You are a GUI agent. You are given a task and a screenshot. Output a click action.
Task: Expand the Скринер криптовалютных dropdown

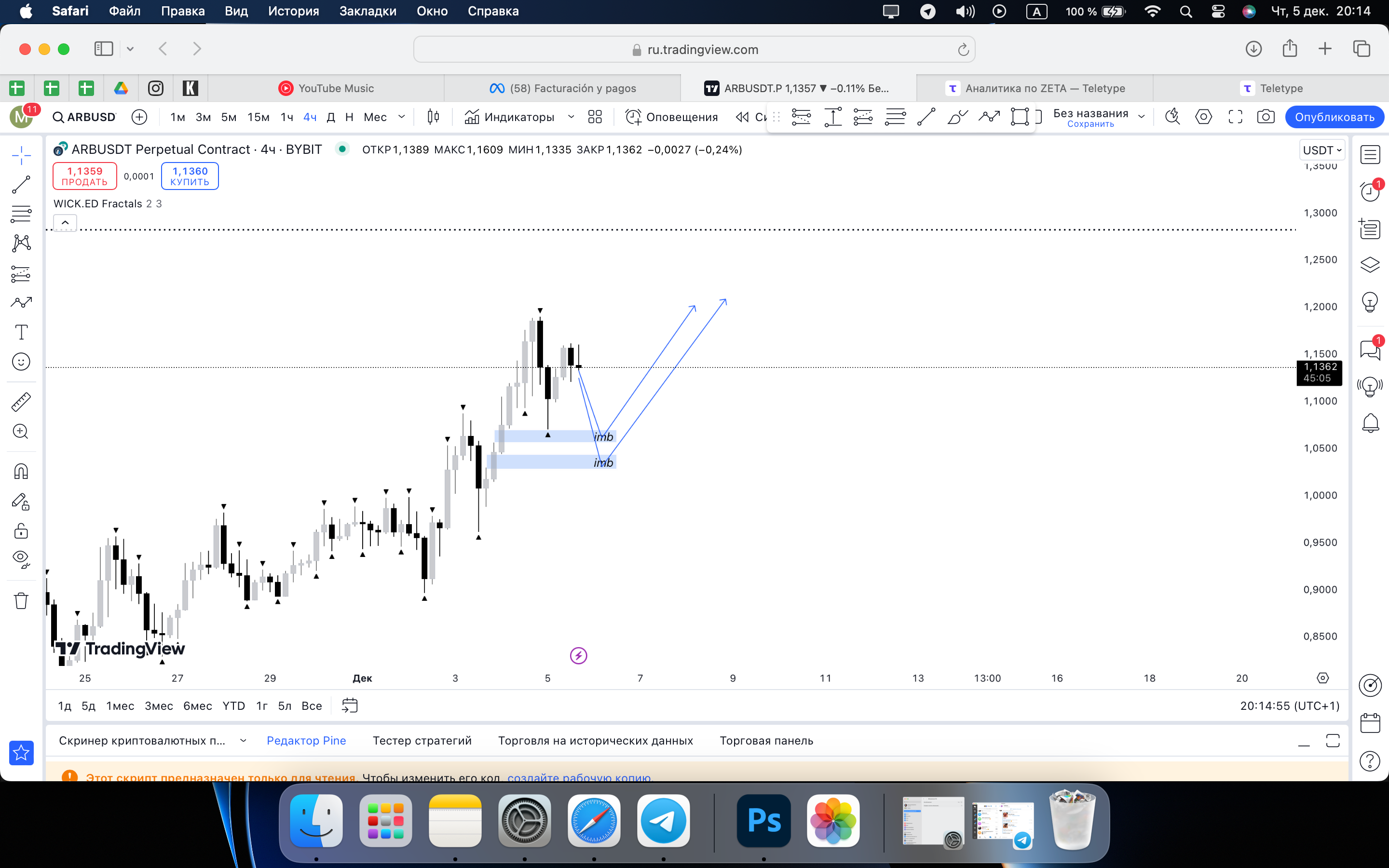(244, 741)
